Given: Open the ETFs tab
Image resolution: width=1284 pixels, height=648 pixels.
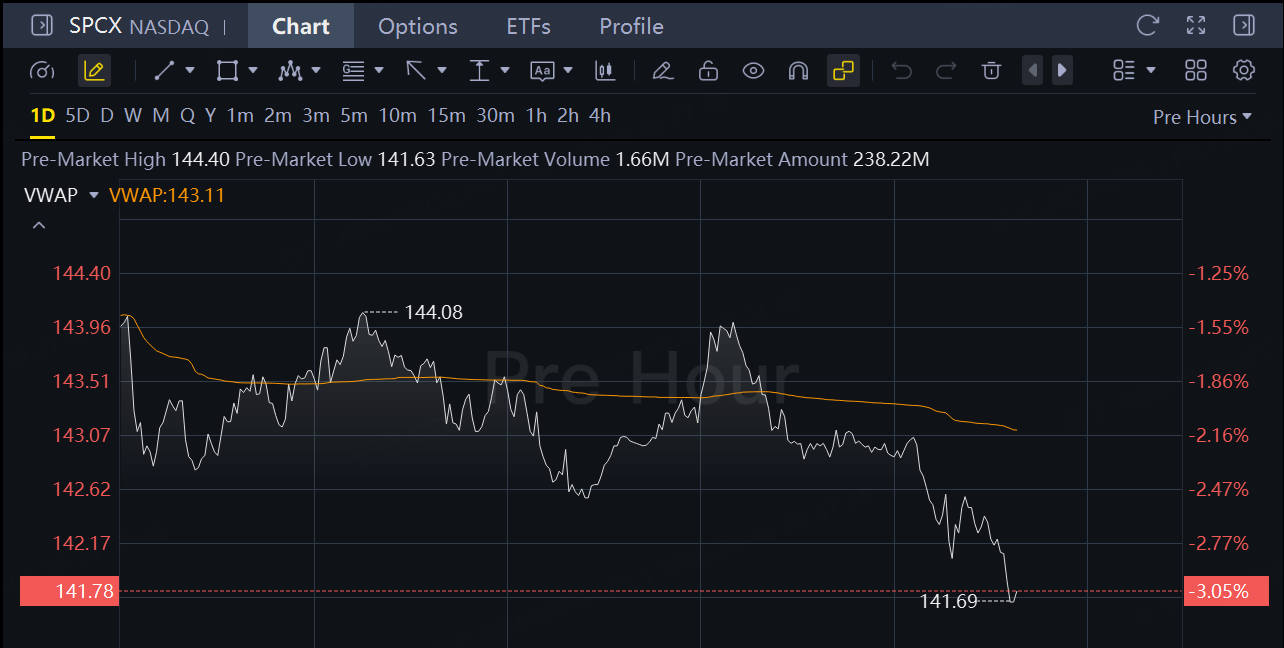Looking at the screenshot, I should 528,26.
